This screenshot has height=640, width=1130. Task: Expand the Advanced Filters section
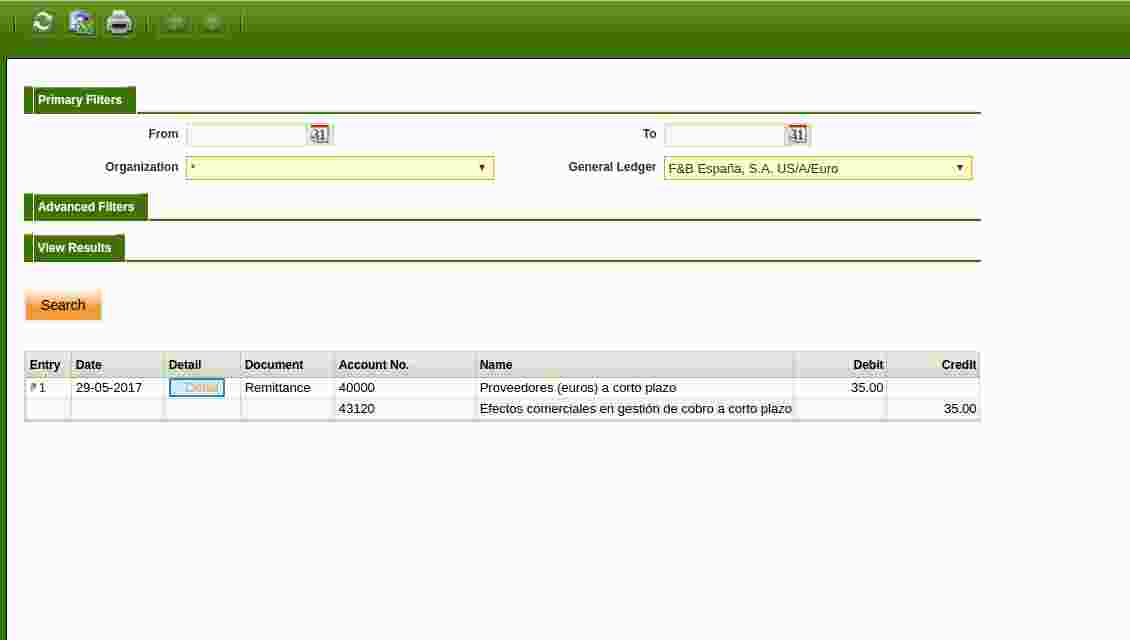86,207
